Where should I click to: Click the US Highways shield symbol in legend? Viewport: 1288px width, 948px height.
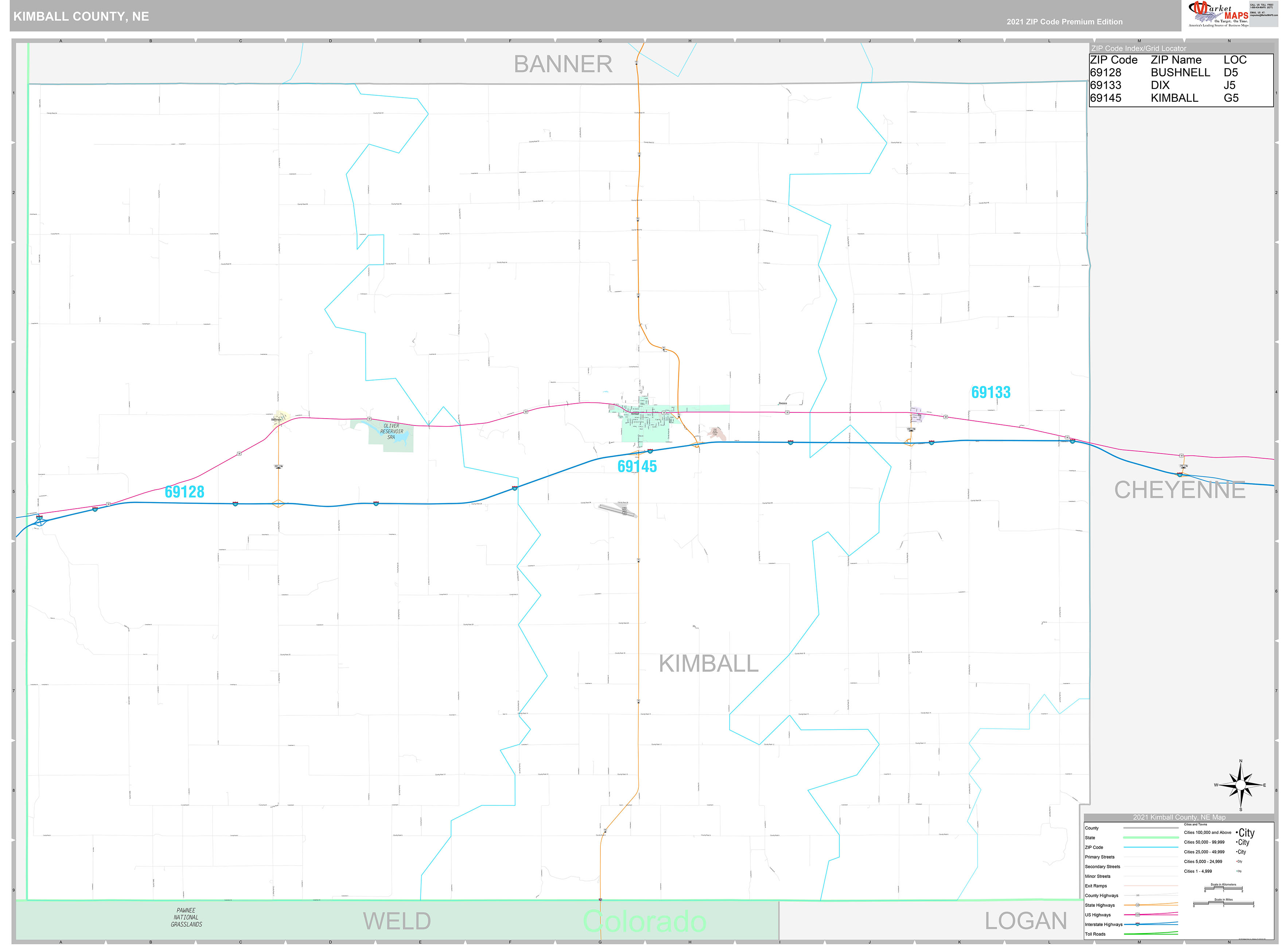click(x=1137, y=915)
